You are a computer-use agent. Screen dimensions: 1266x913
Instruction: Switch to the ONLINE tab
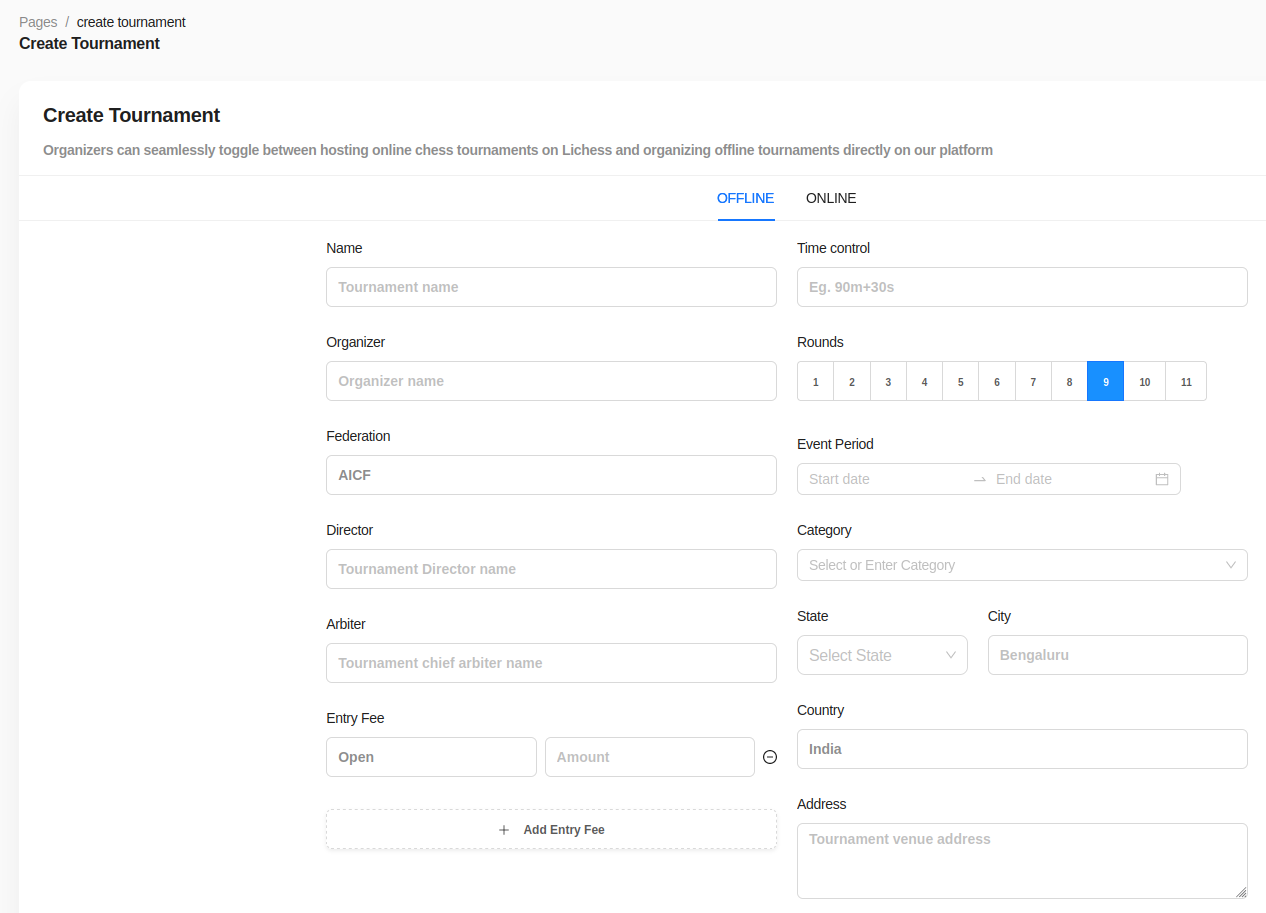tap(831, 198)
